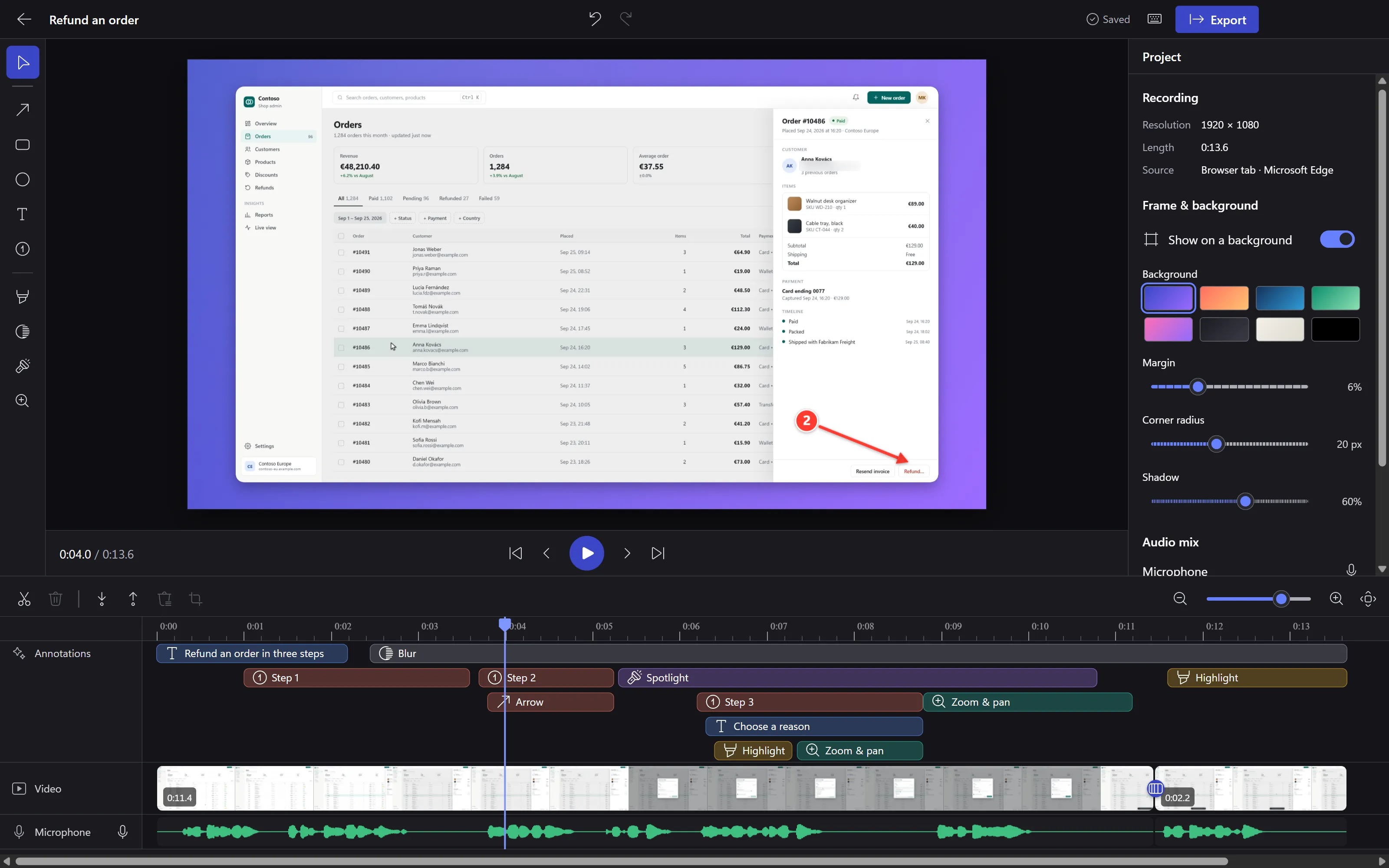Open keyboard shortcuts icon
This screenshot has width=1389, height=868.
[x=1154, y=19]
